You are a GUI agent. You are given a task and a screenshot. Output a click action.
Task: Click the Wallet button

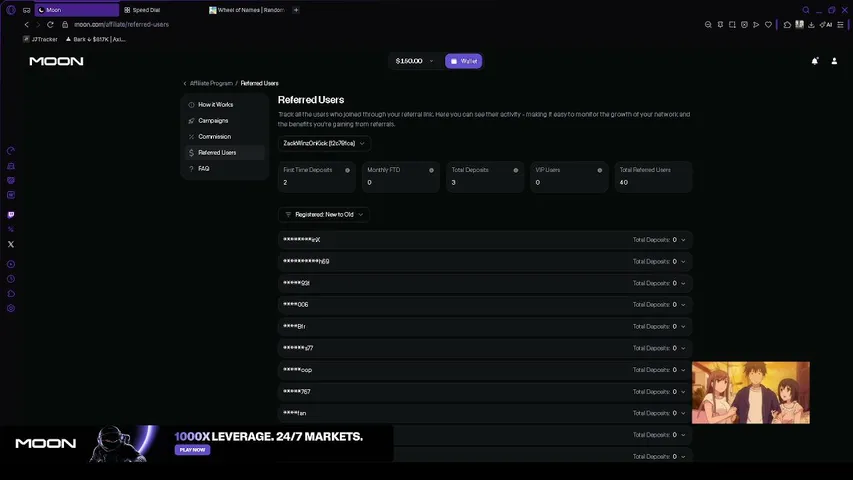pos(463,61)
